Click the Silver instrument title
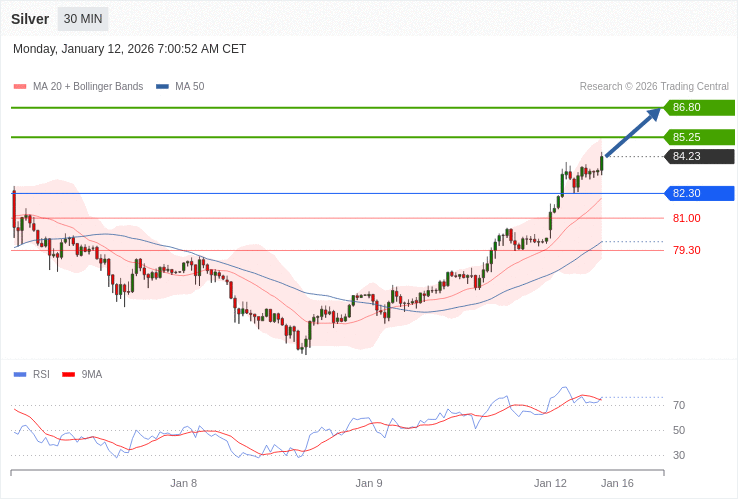 point(30,19)
